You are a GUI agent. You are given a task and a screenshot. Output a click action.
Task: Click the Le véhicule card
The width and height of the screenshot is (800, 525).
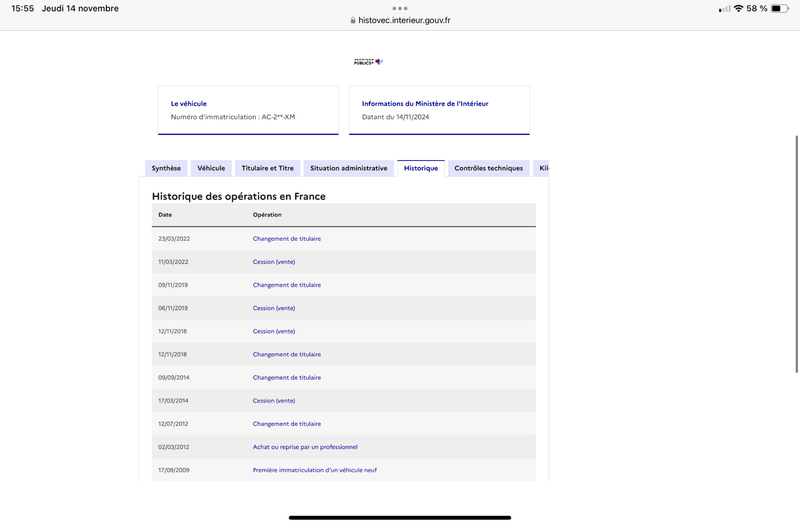pyautogui.click(x=248, y=110)
